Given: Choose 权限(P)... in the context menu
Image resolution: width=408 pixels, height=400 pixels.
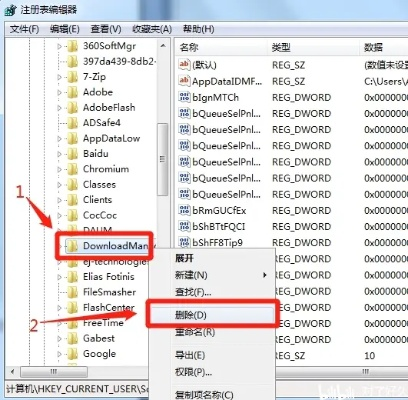Looking at the screenshot, I should tap(193, 372).
